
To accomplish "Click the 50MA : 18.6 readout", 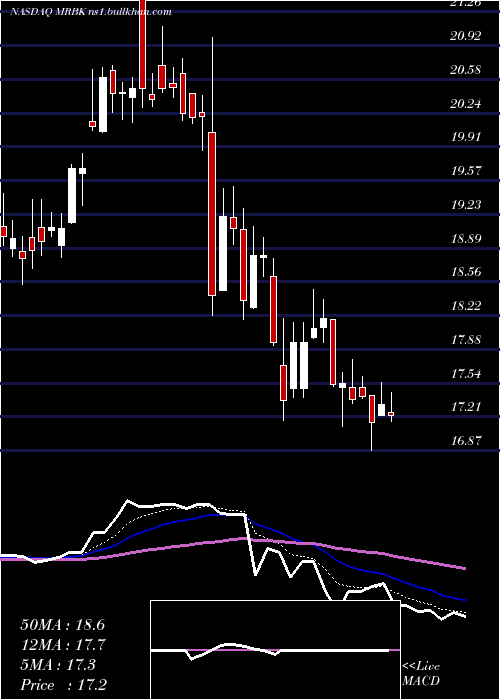I will click(x=63, y=625).
